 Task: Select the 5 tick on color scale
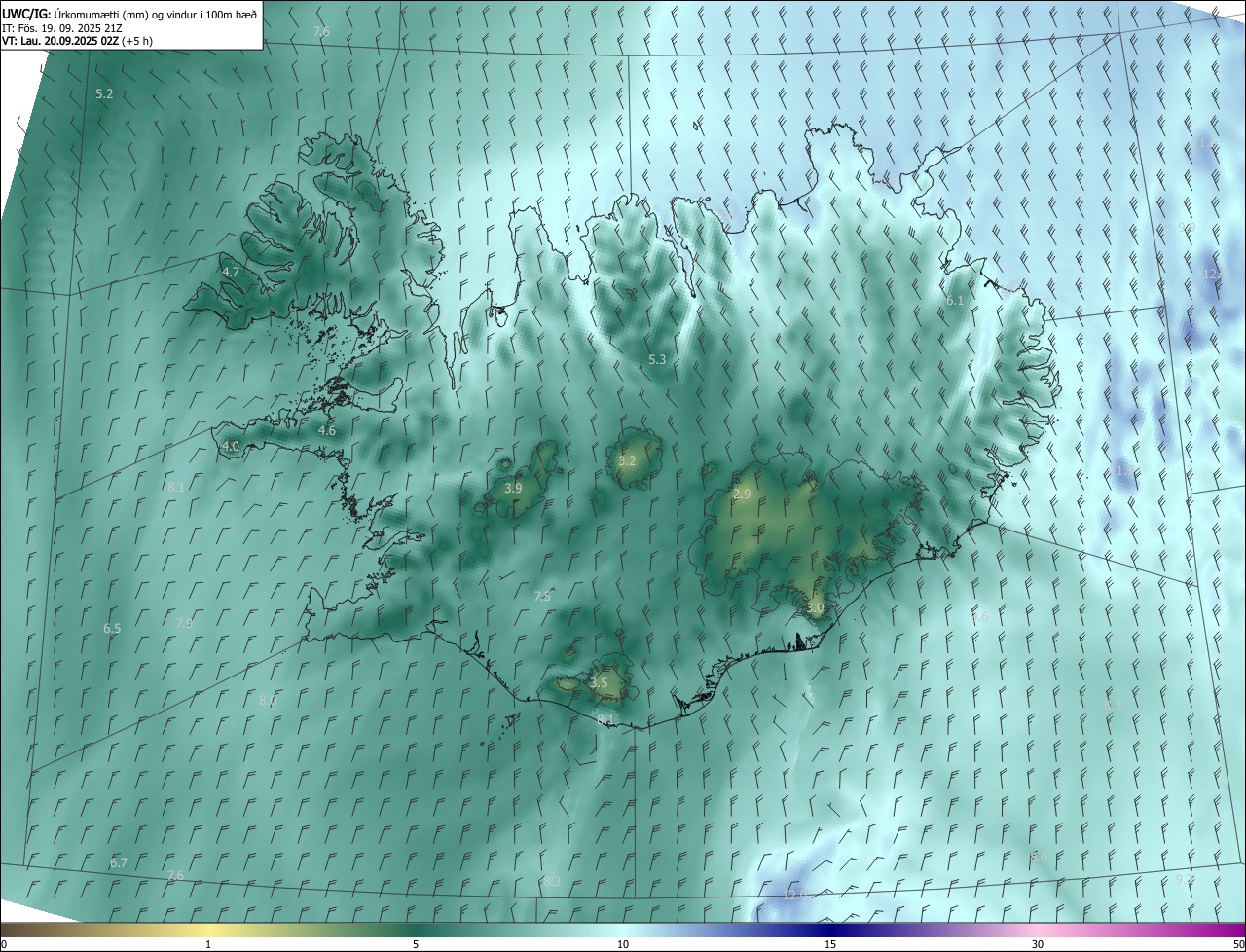pos(416,944)
